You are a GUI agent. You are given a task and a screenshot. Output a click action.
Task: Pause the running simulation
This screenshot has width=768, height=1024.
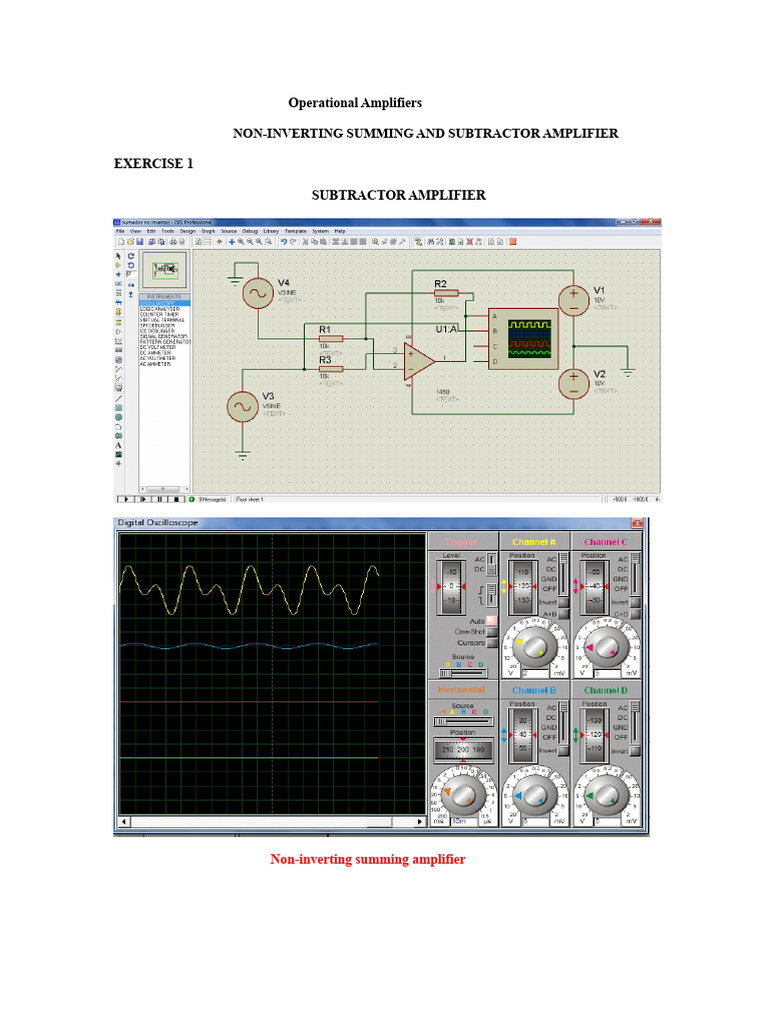click(159, 500)
